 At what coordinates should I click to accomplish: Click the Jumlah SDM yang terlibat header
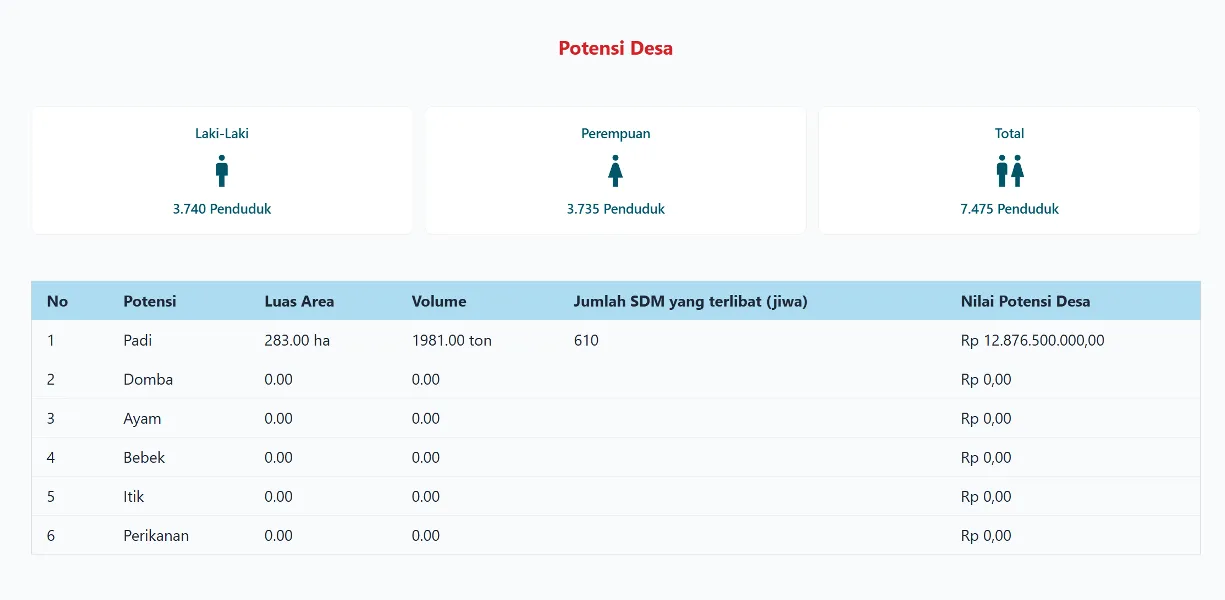(690, 301)
